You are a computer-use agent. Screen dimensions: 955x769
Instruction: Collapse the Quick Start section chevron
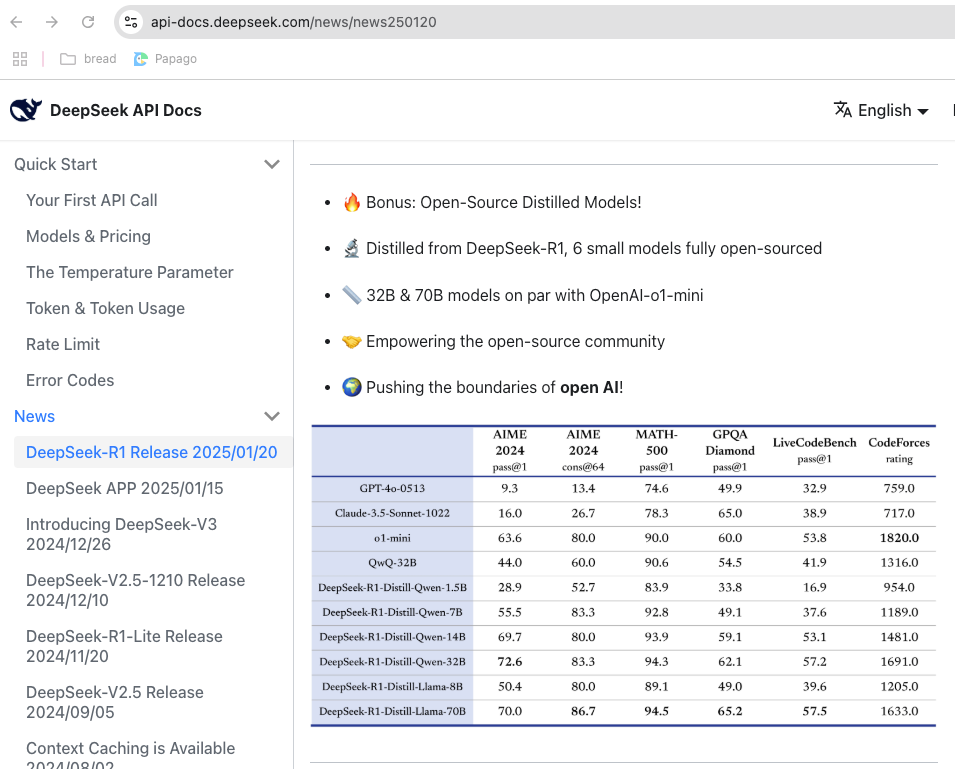272,164
